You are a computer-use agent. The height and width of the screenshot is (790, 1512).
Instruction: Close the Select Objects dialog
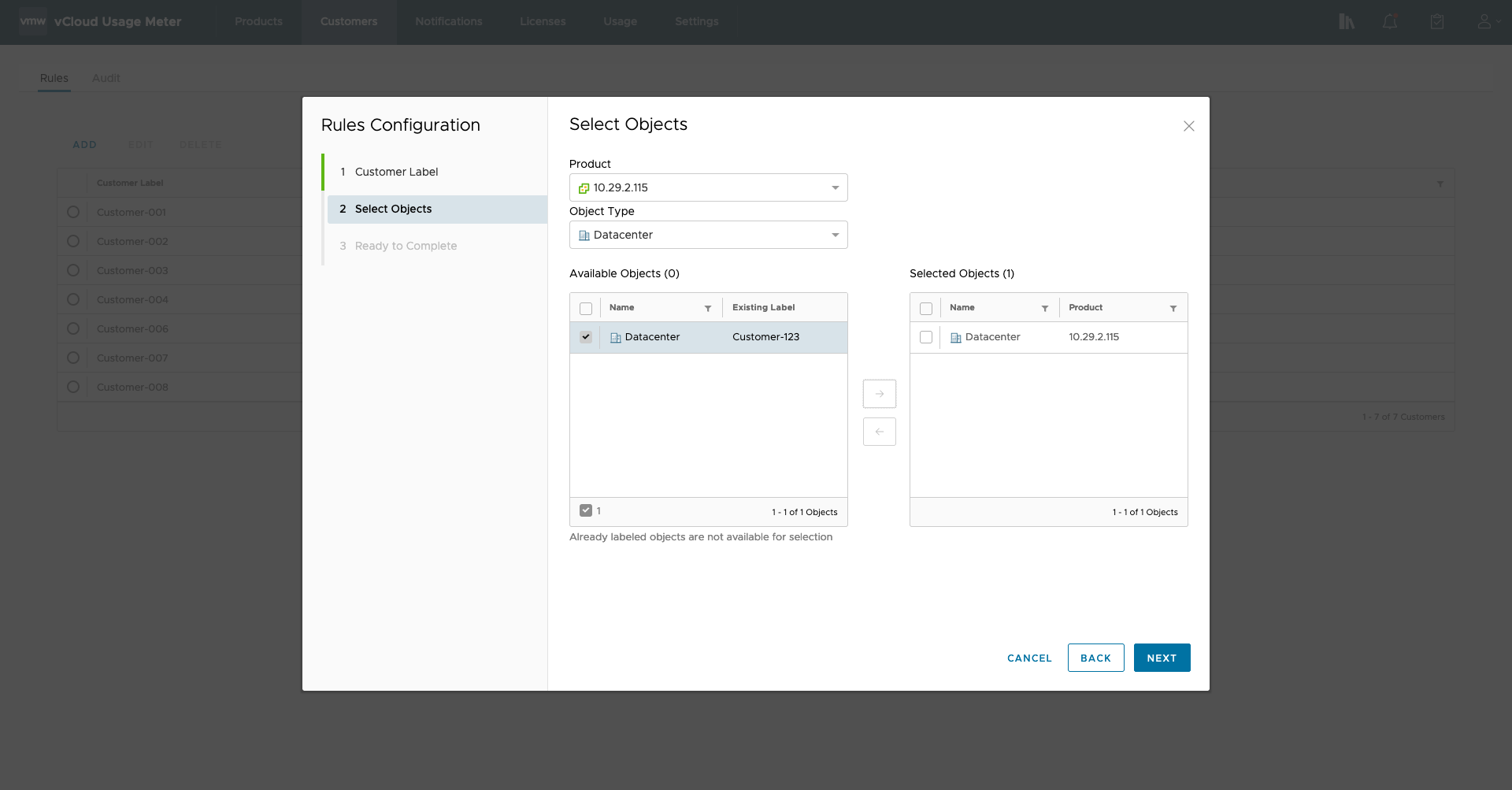[x=1188, y=126]
